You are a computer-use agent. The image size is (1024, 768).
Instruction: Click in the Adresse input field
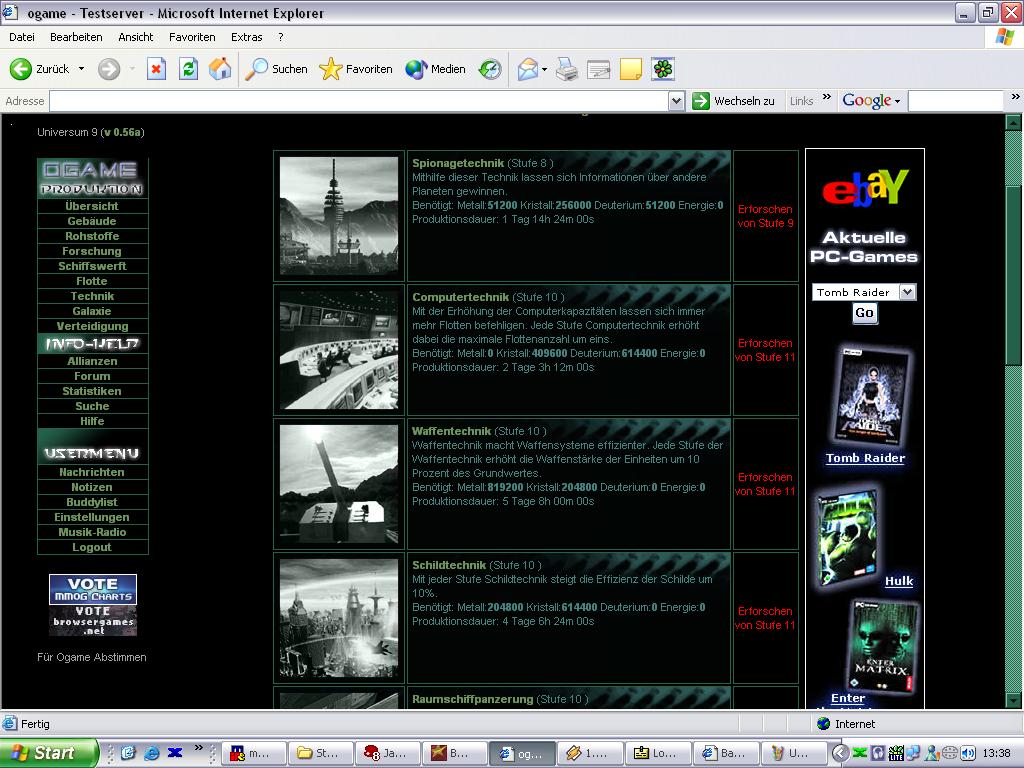click(x=359, y=101)
